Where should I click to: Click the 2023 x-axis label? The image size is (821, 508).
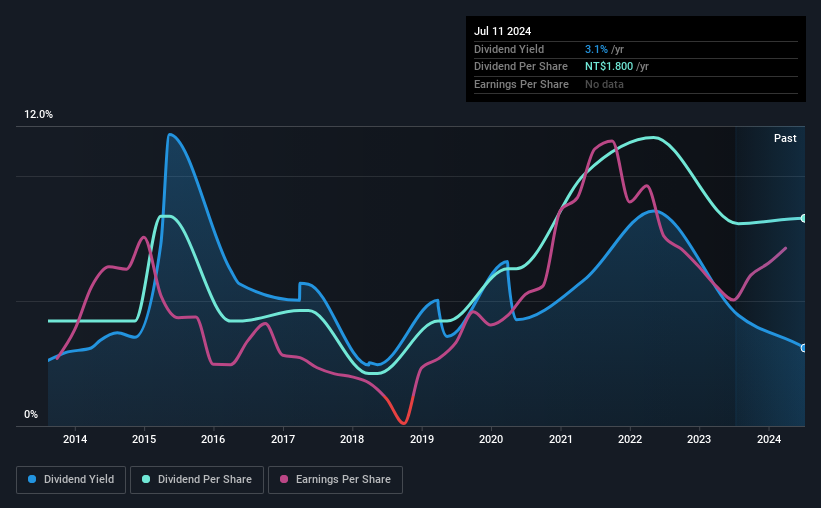tap(699, 439)
